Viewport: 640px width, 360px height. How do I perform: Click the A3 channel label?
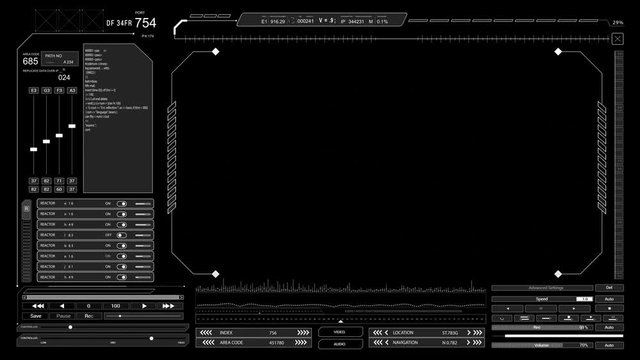coord(72,90)
